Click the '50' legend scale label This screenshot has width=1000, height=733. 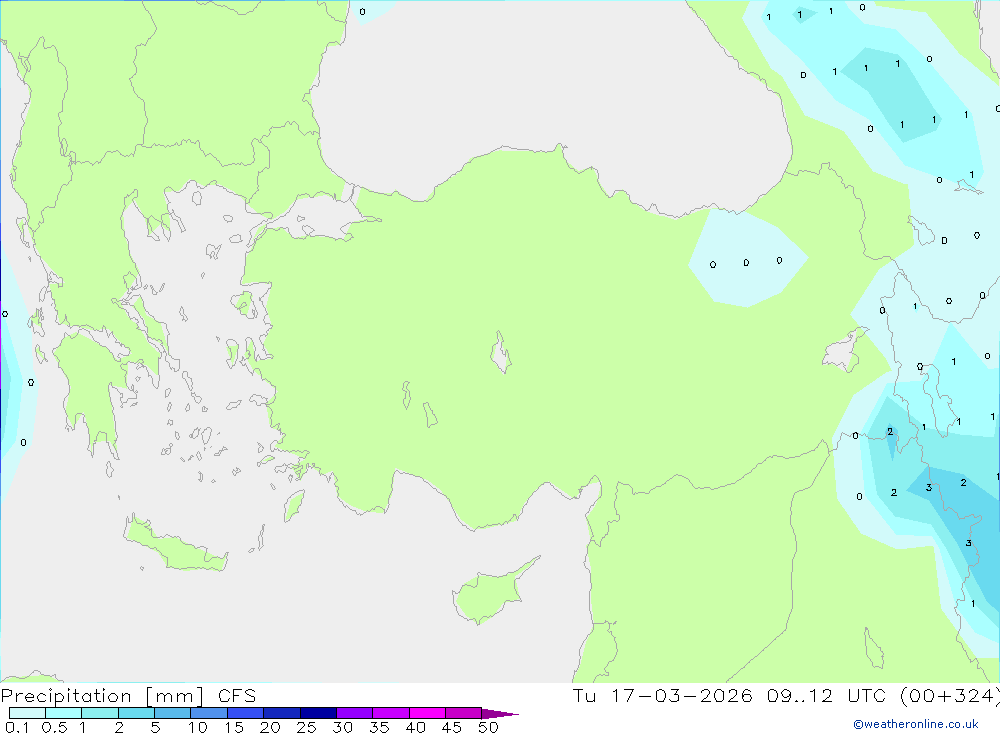[489, 727]
